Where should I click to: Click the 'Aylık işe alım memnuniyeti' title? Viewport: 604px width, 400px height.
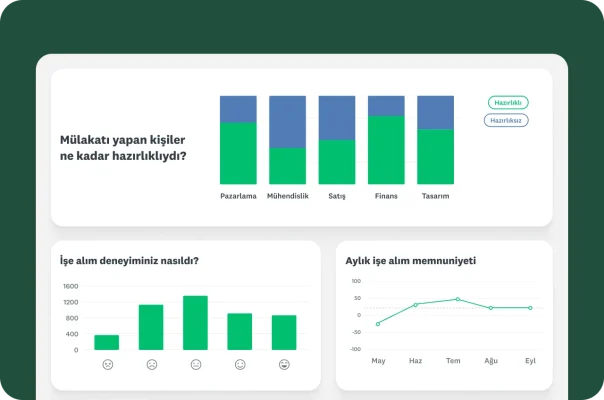(410, 261)
